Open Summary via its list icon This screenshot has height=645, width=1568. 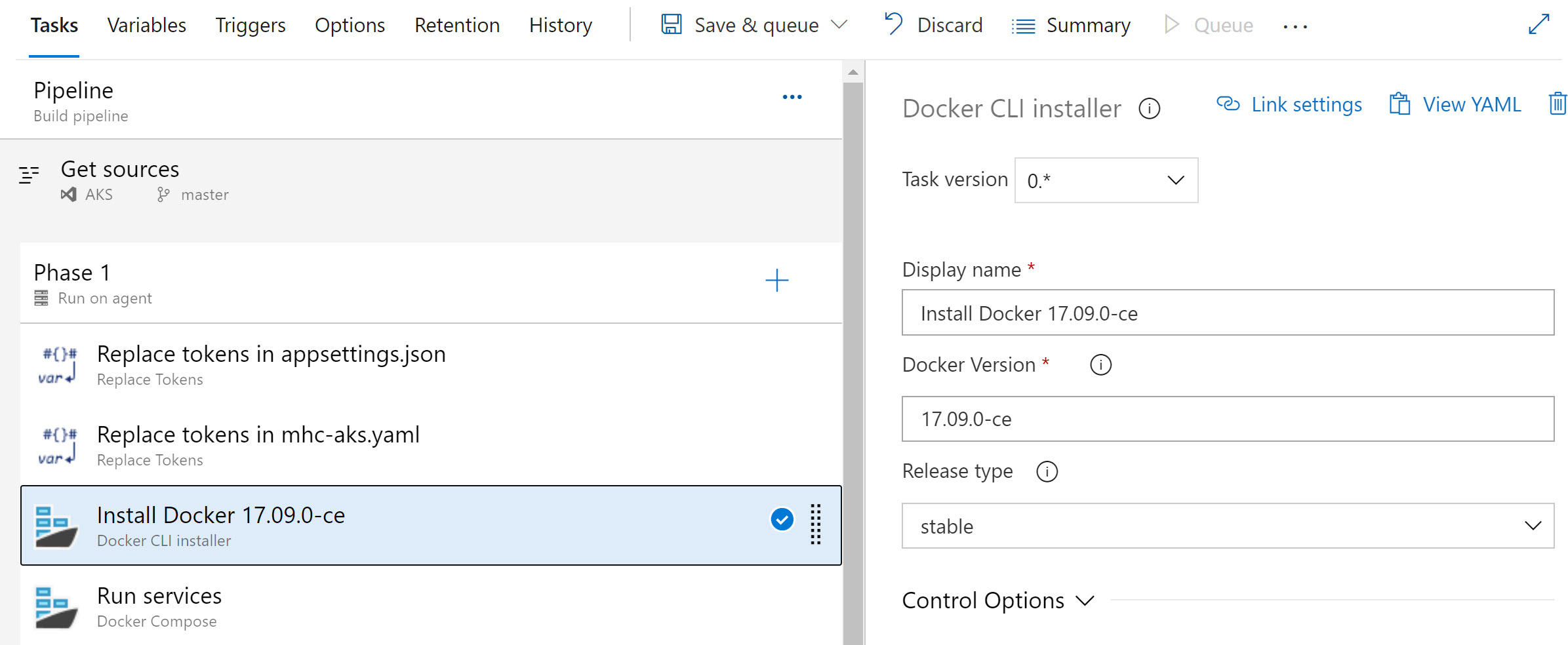[x=1023, y=25]
